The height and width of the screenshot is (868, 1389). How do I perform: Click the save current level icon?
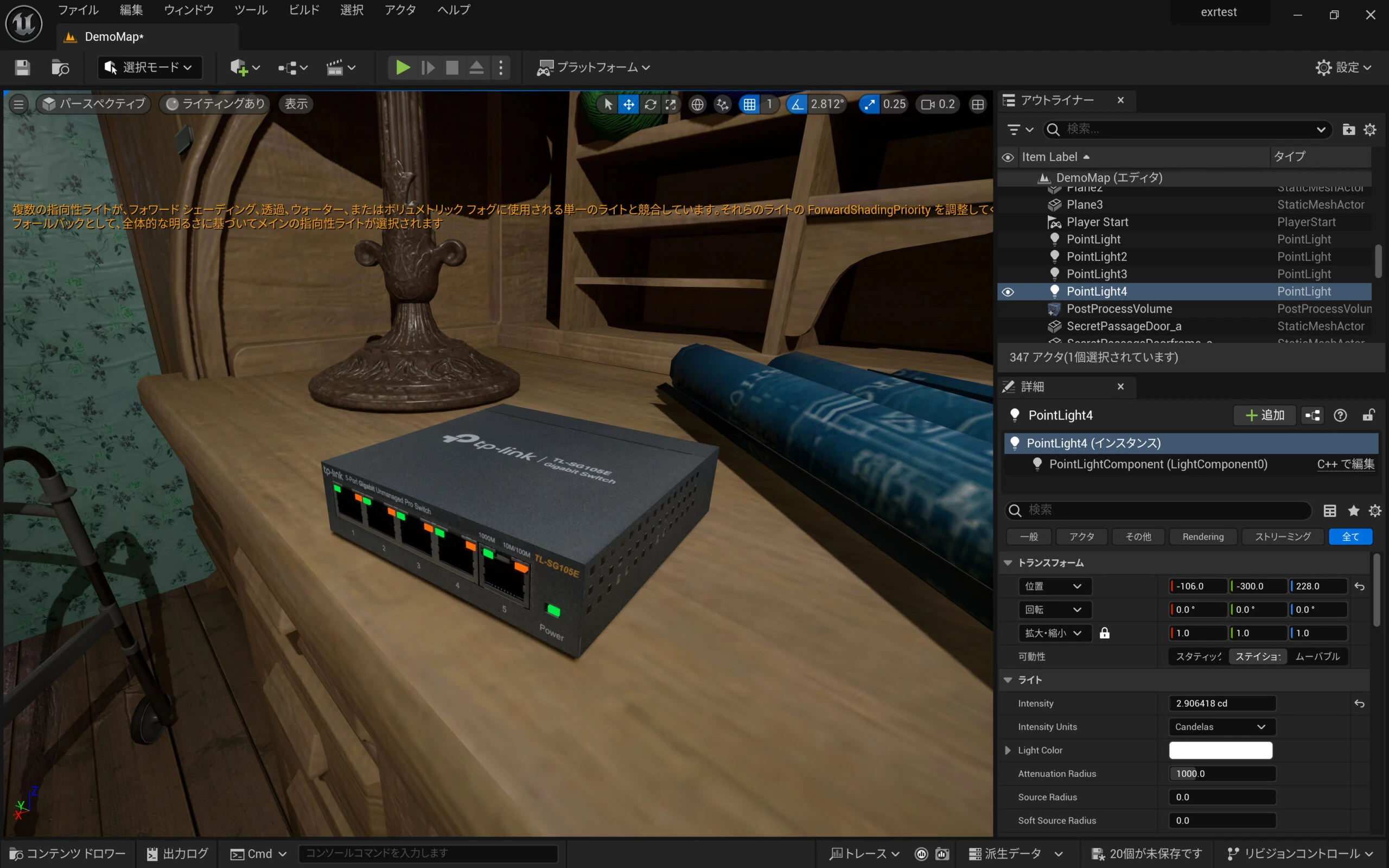coord(22,68)
